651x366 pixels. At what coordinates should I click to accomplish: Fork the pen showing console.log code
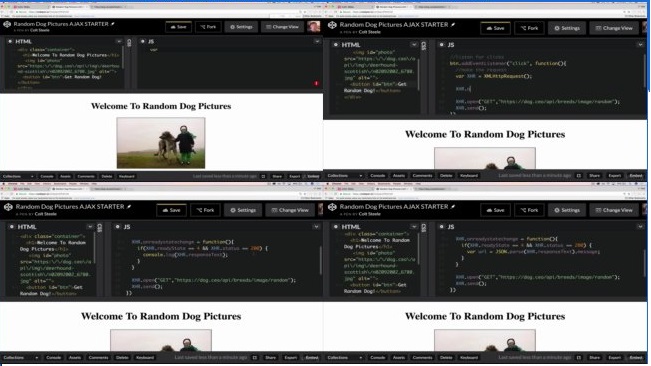pos(205,210)
